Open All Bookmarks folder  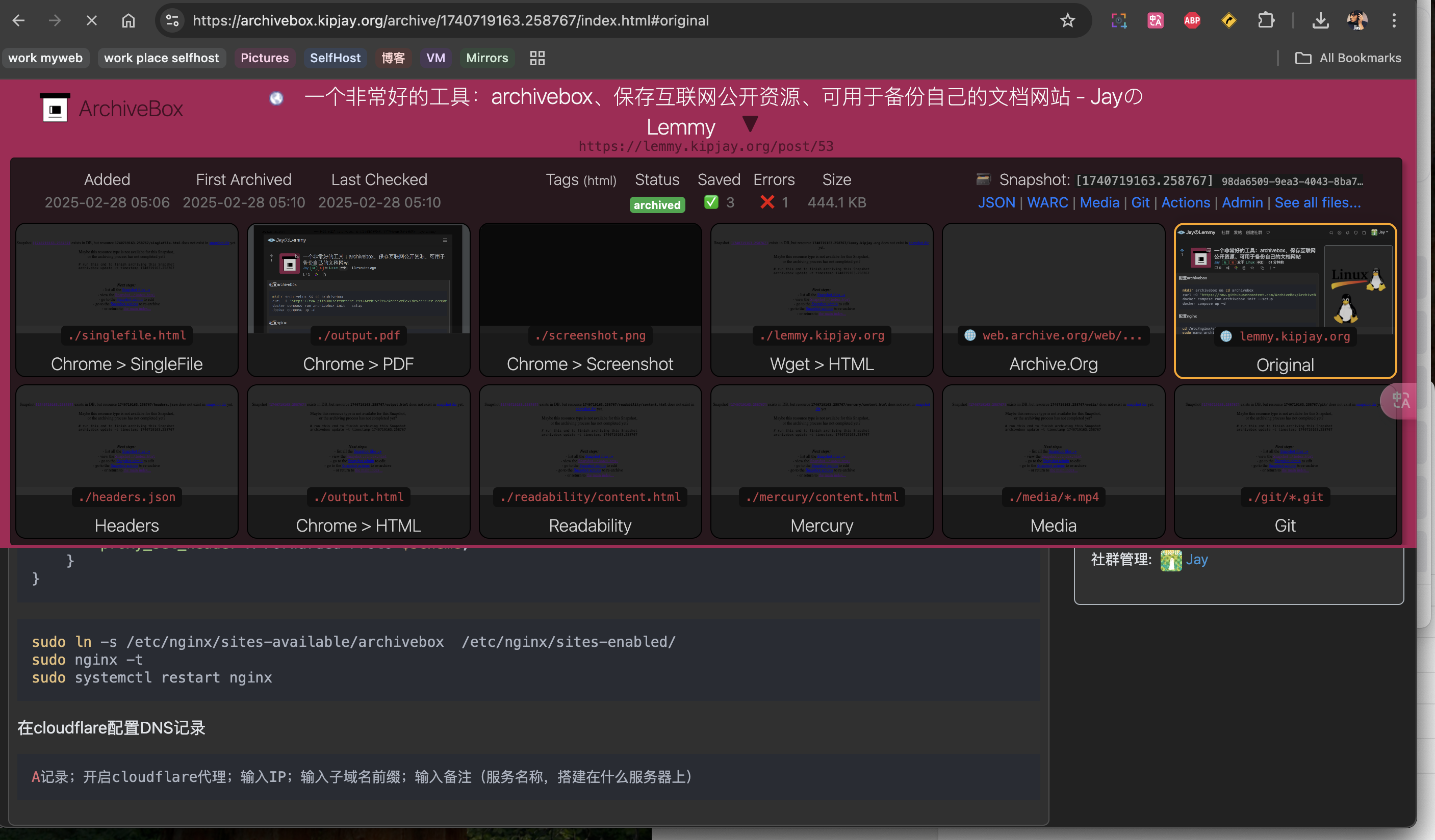[x=1348, y=58]
